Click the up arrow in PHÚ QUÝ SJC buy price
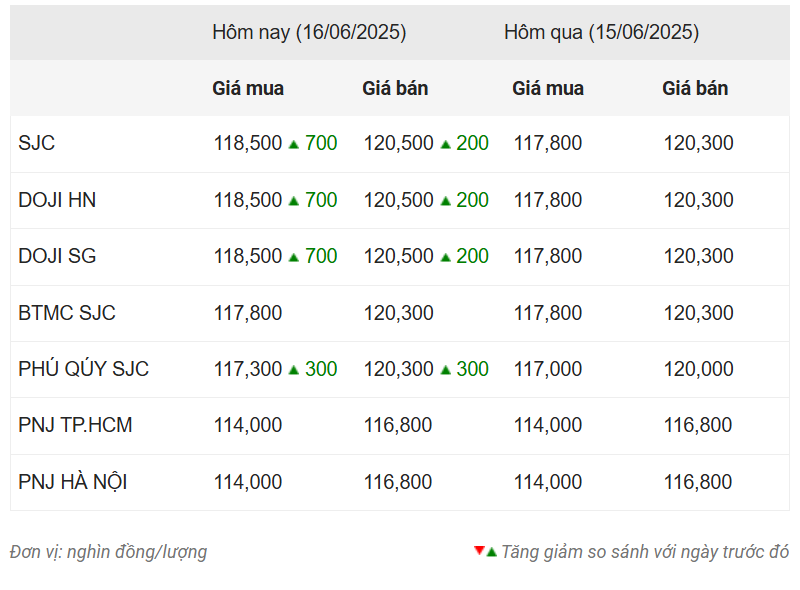800x590 pixels. [x=293, y=370]
